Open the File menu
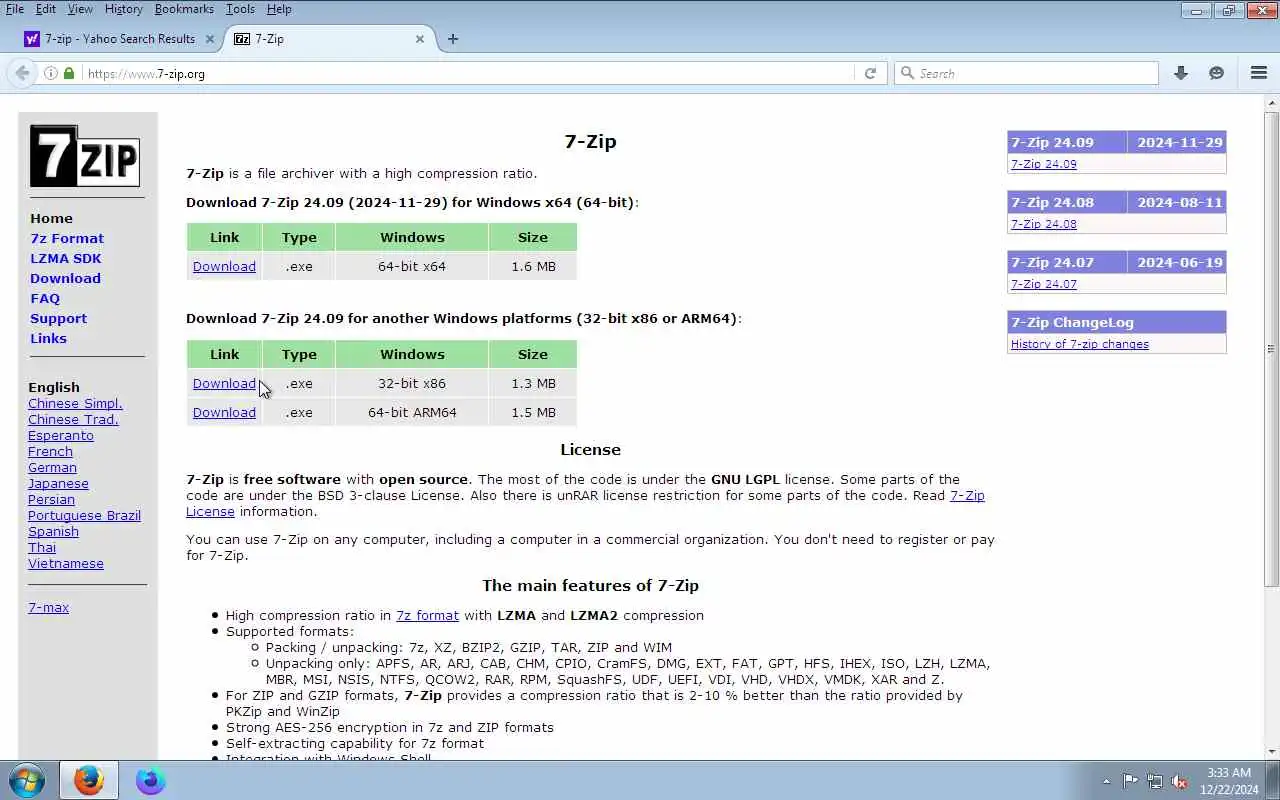 click(15, 9)
